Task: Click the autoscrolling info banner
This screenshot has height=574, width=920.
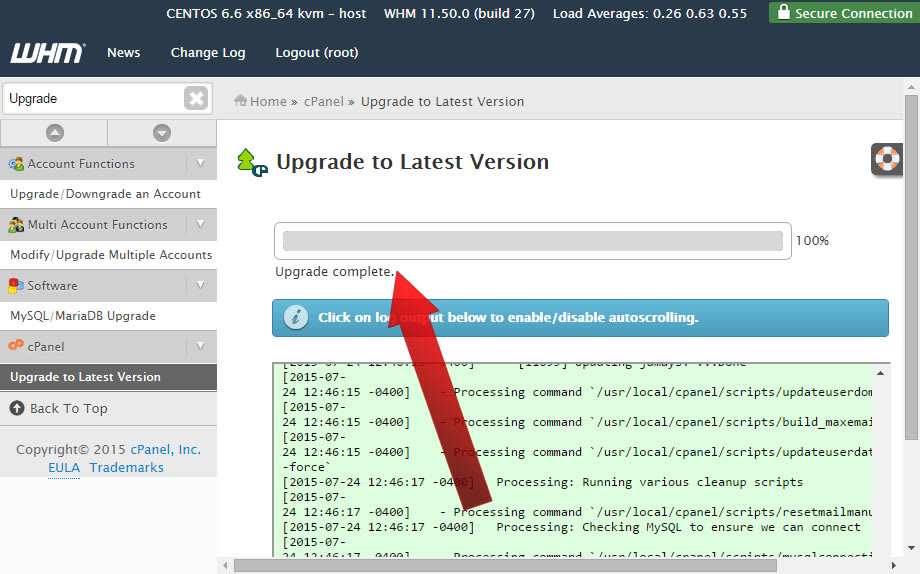Action: click(580, 318)
